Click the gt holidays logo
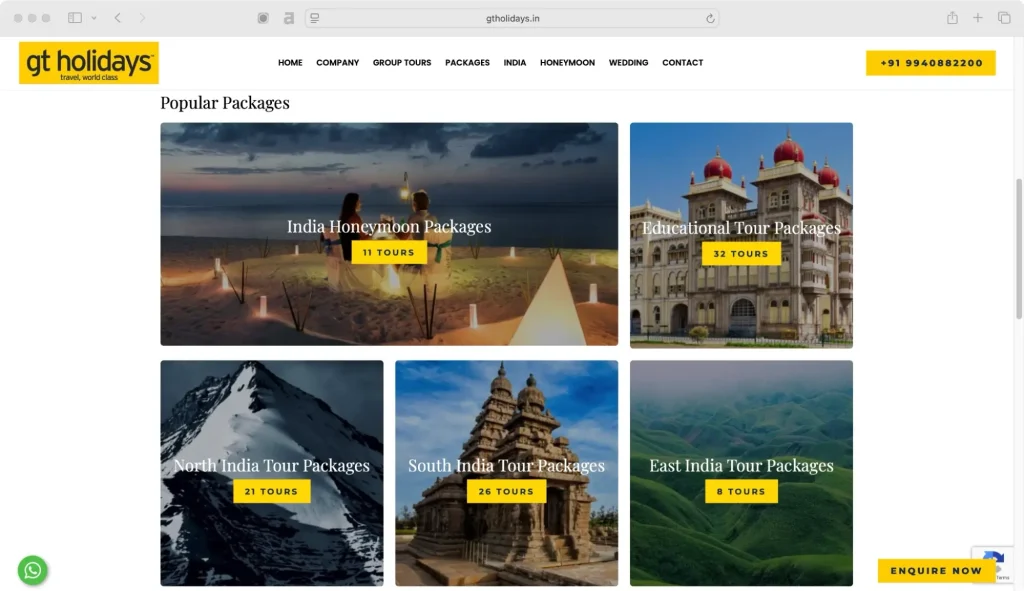This screenshot has width=1024, height=591. (x=89, y=63)
